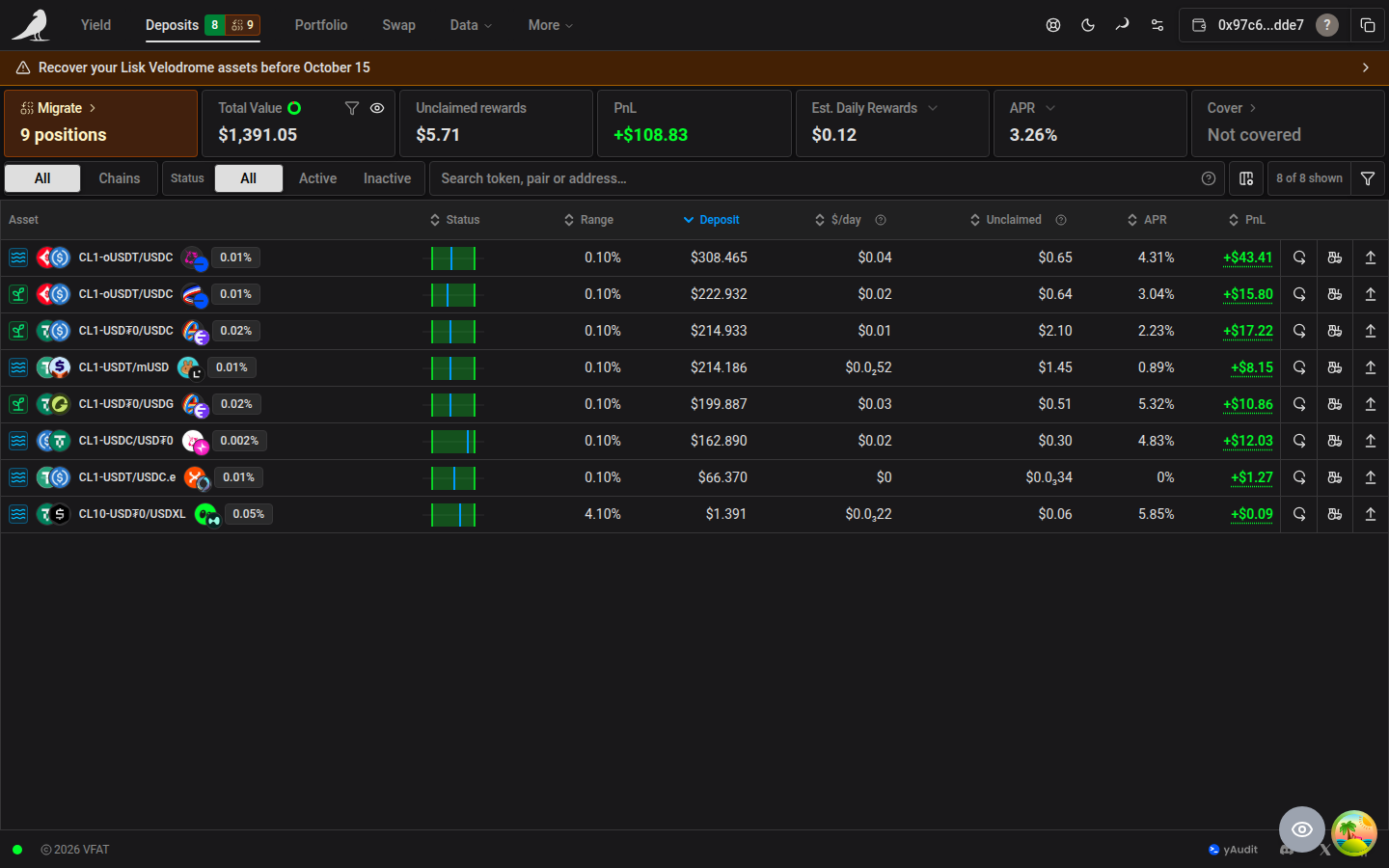
Task: Open the palm tree avatar button
Action: pyautogui.click(x=1354, y=833)
